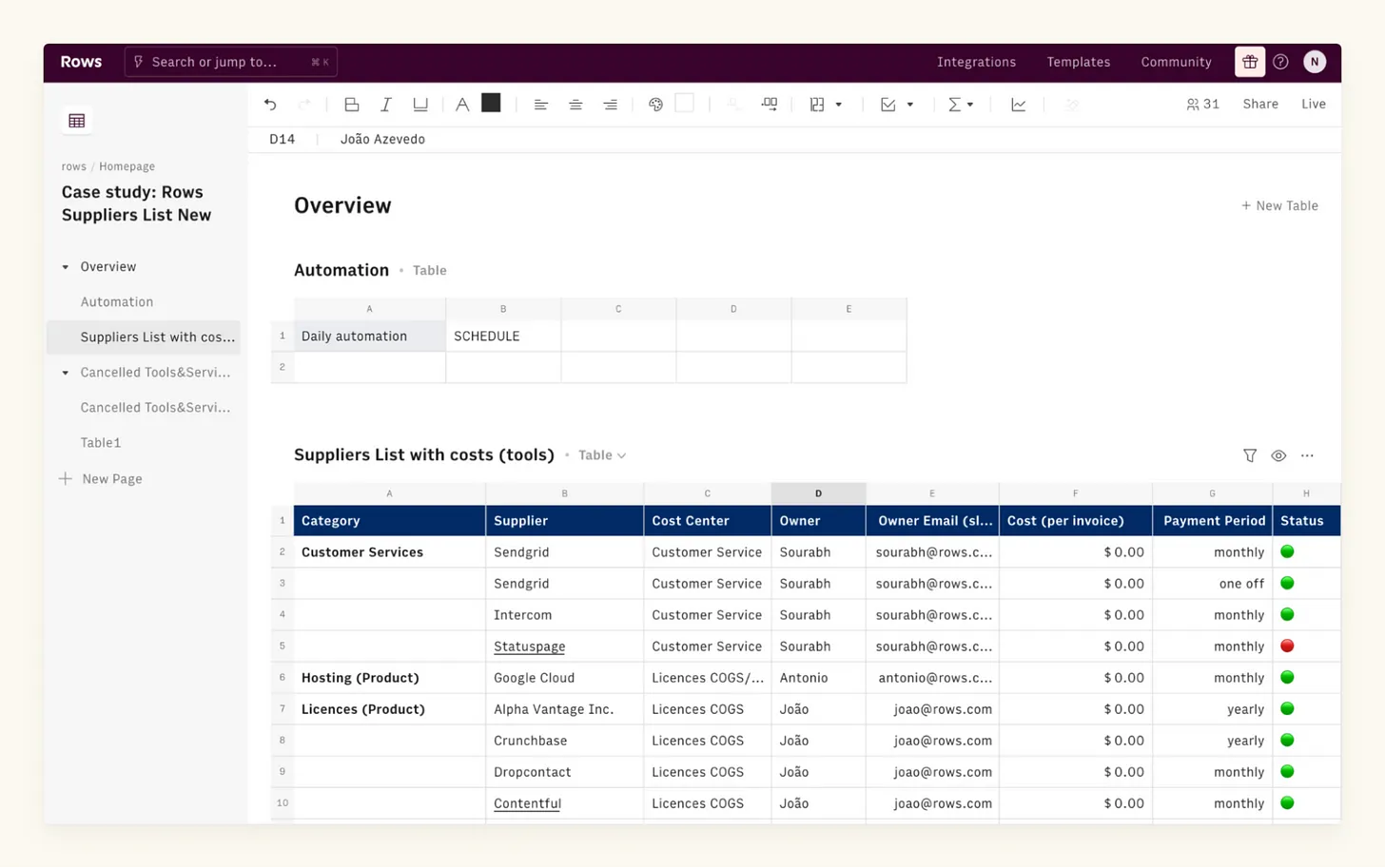Click the spreadsheet grid icon in sidebar
Screen dimensions: 1385x868
click(77, 121)
